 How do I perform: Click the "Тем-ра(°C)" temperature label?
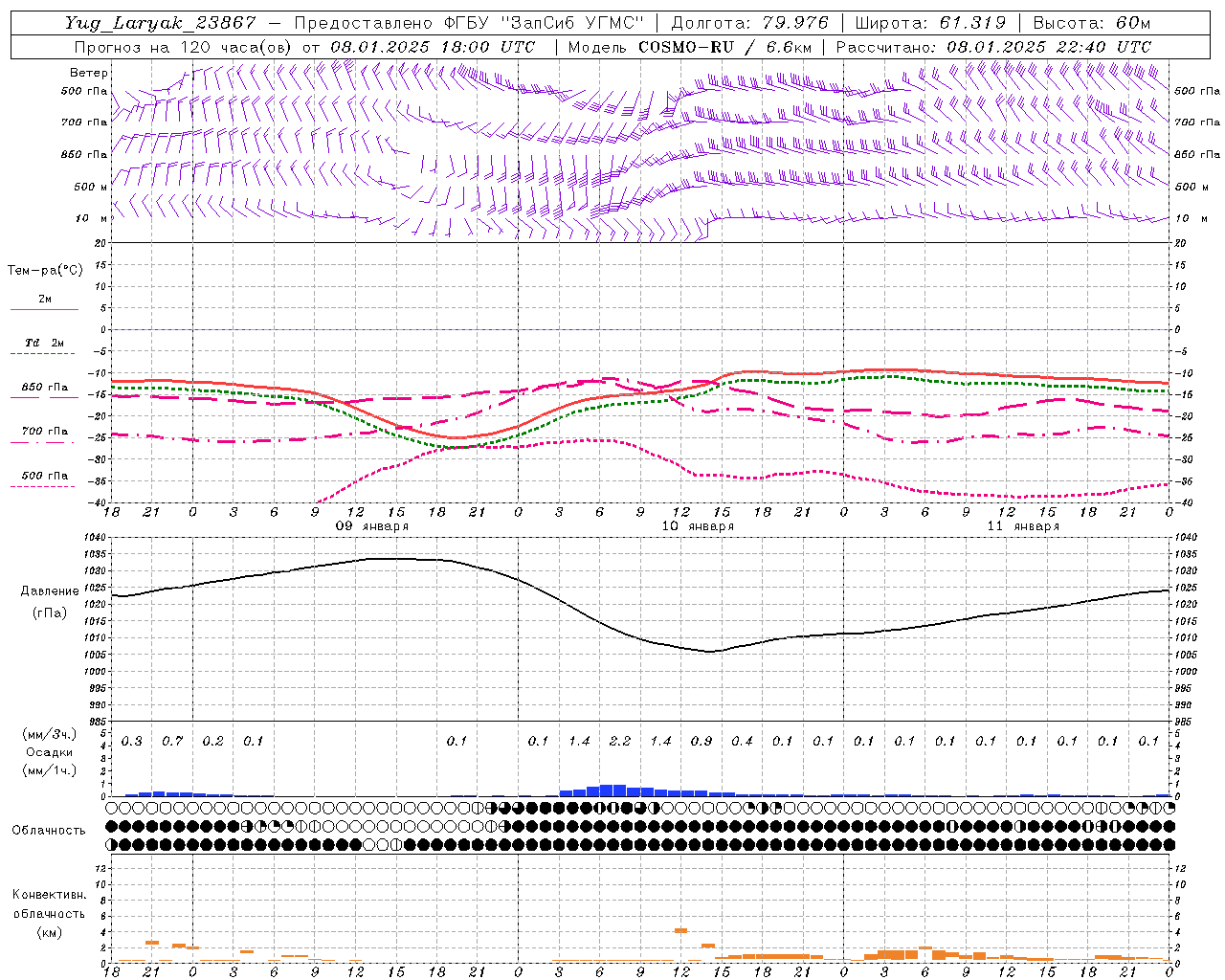coord(45,271)
